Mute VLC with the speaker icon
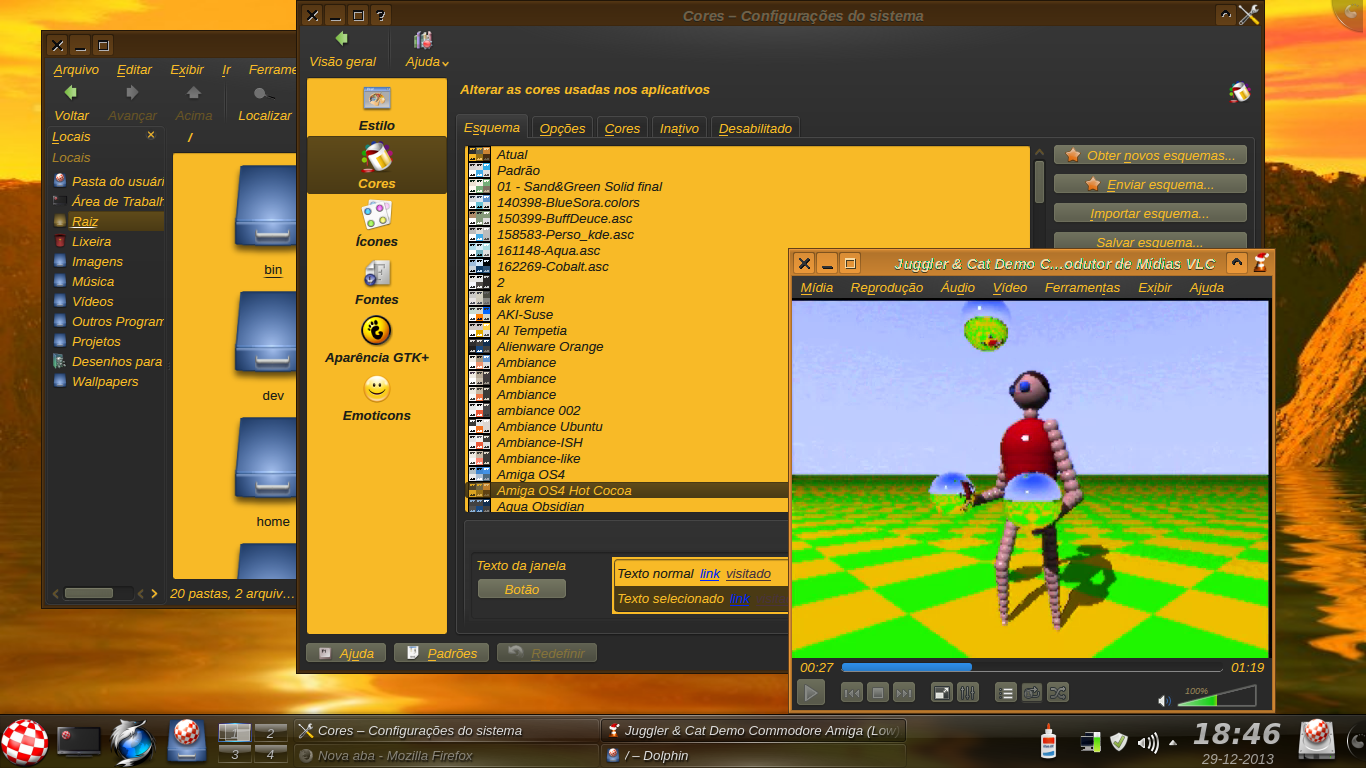The width and height of the screenshot is (1366, 768). click(x=1164, y=701)
